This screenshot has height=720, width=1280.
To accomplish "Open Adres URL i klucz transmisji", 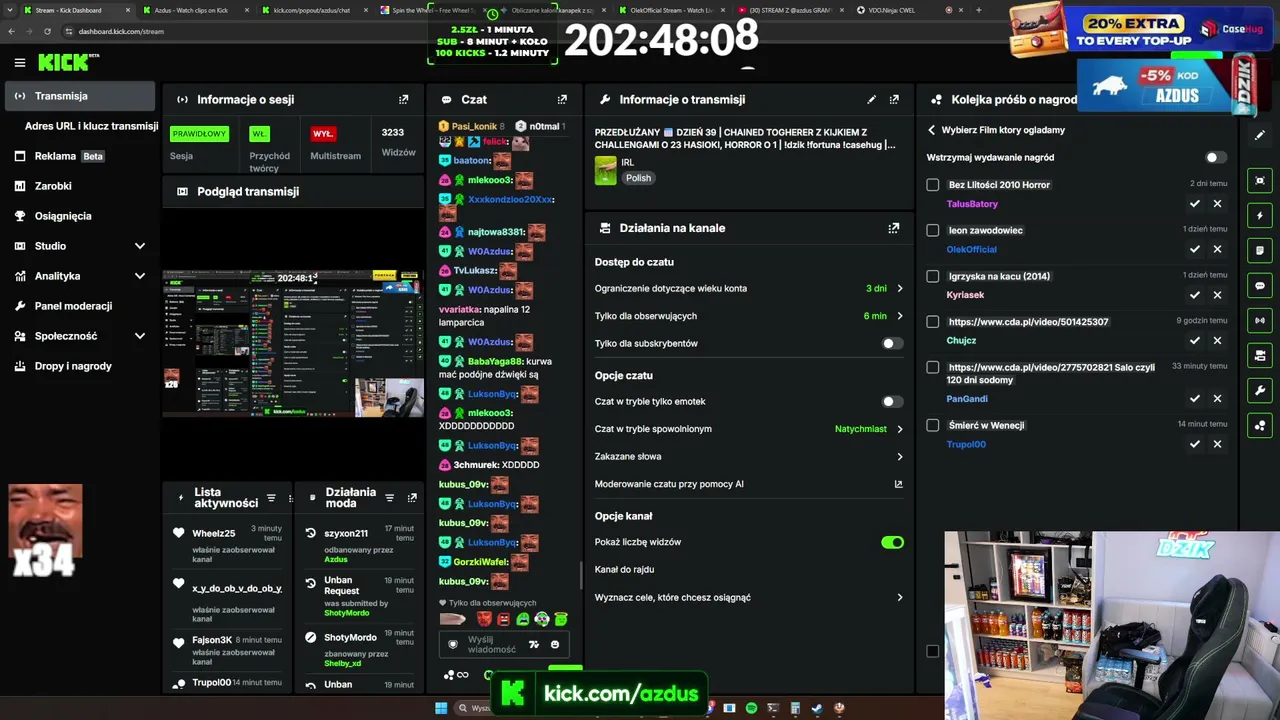I will click(x=91, y=126).
